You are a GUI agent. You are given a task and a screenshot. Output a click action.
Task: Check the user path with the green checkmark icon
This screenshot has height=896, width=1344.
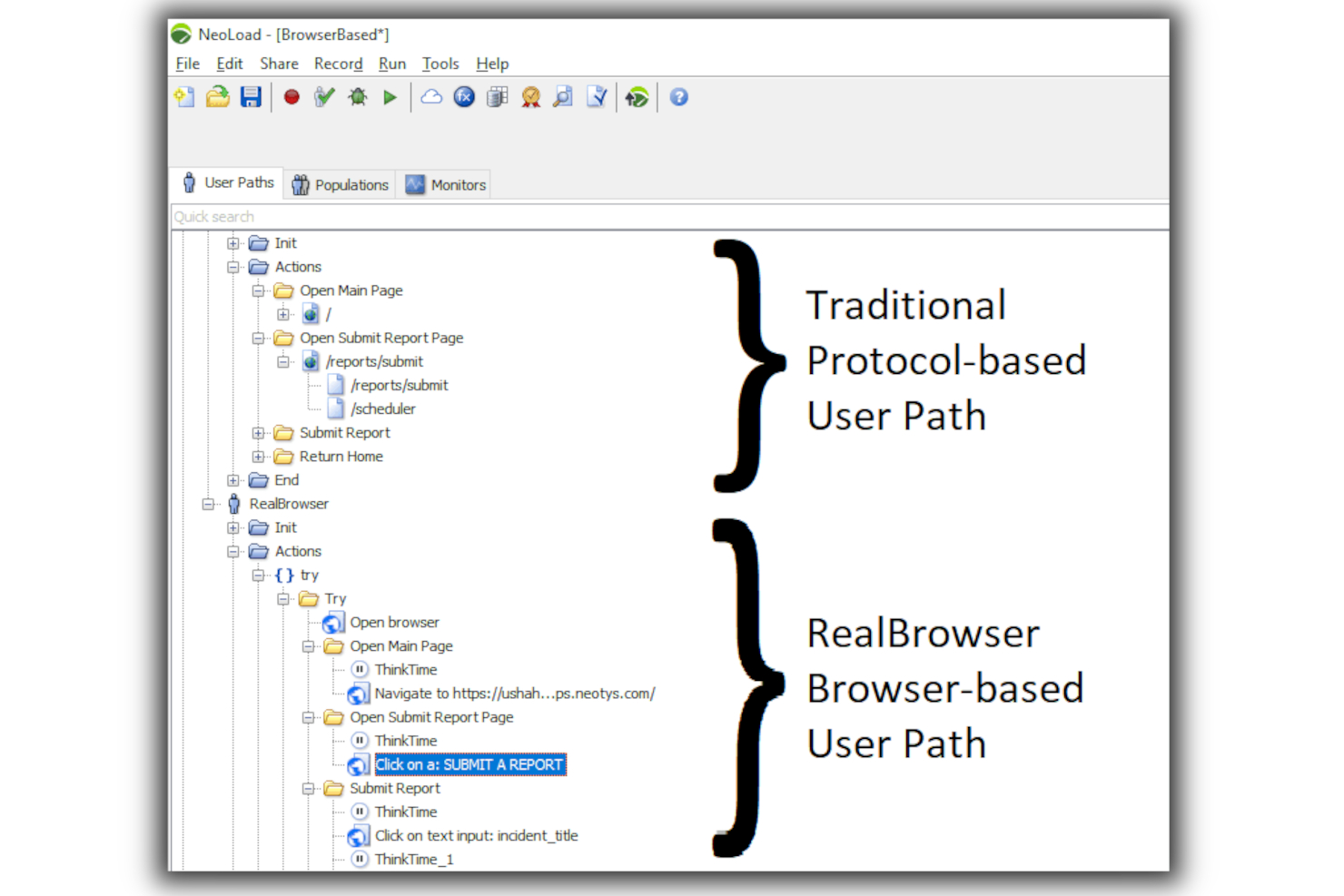click(x=324, y=96)
